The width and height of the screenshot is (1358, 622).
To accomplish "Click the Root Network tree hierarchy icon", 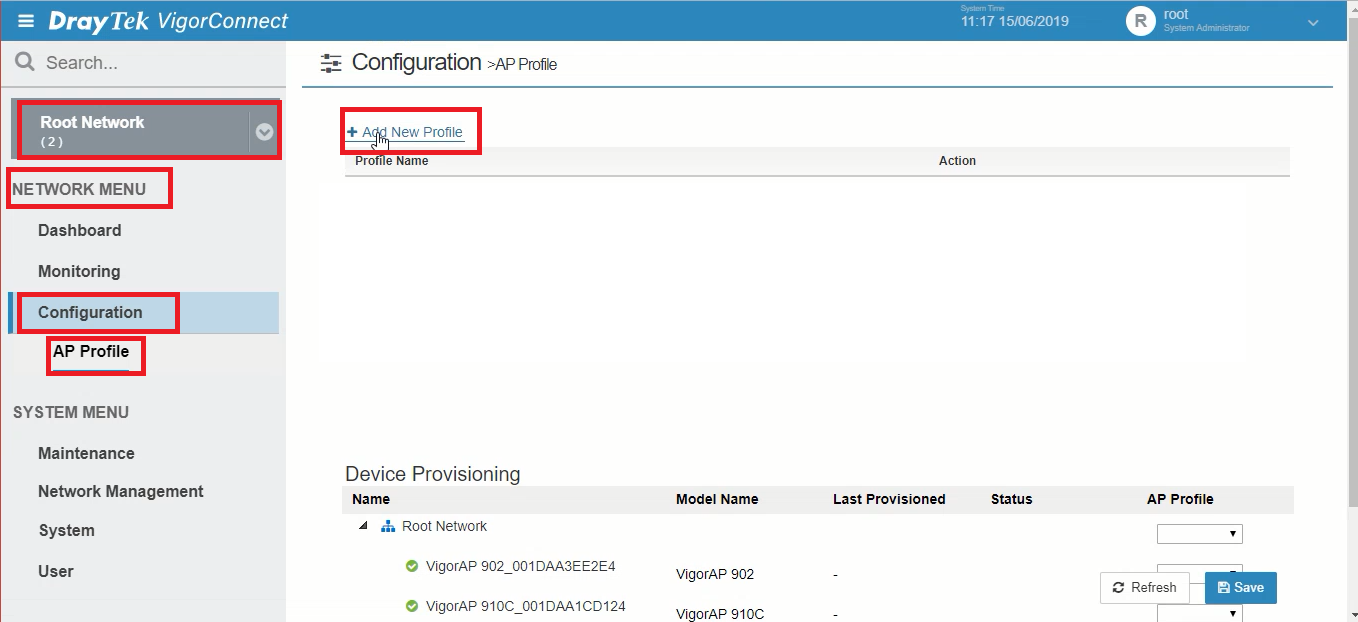I will click(x=389, y=527).
